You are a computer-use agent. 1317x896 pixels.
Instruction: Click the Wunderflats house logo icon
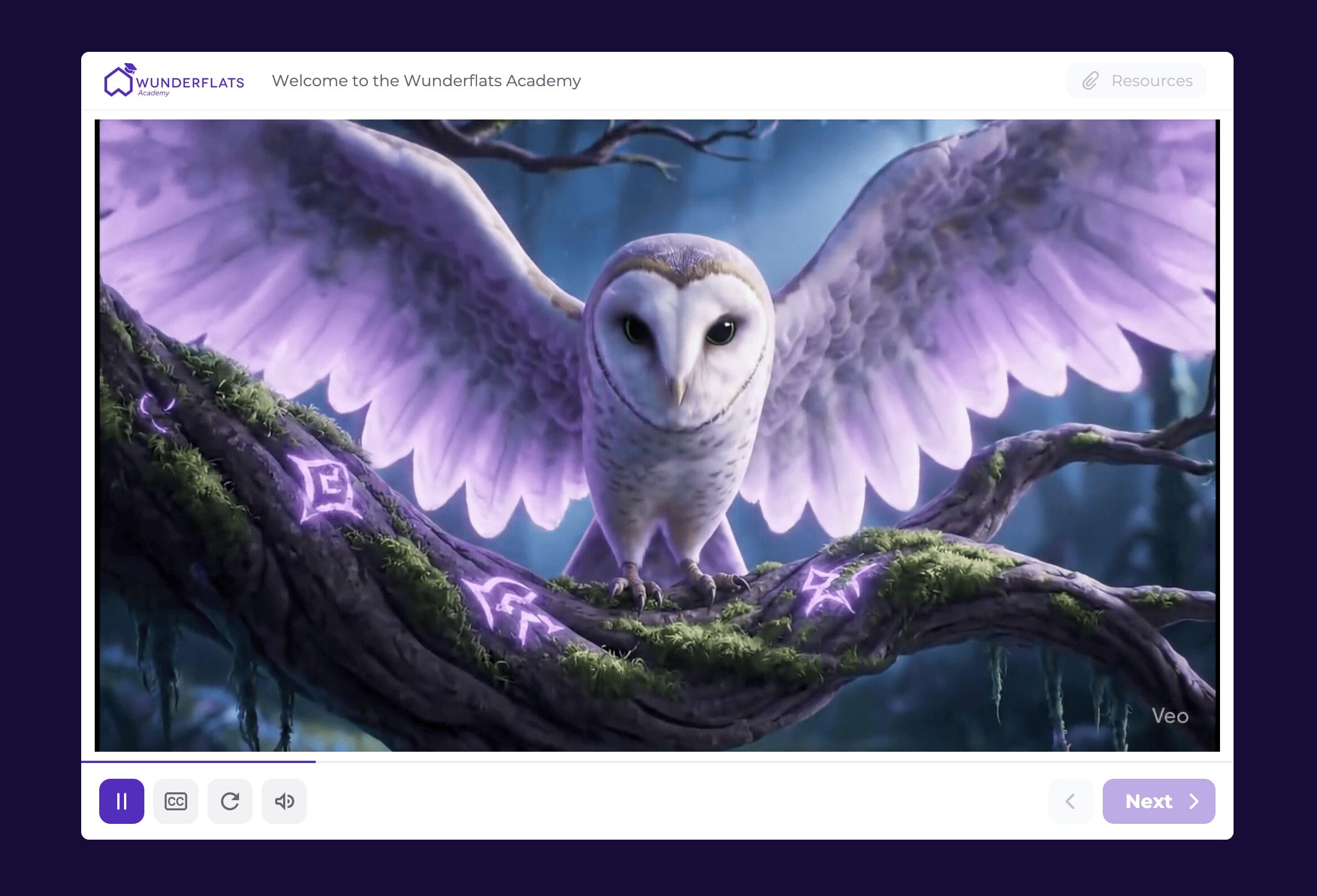(119, 81)
